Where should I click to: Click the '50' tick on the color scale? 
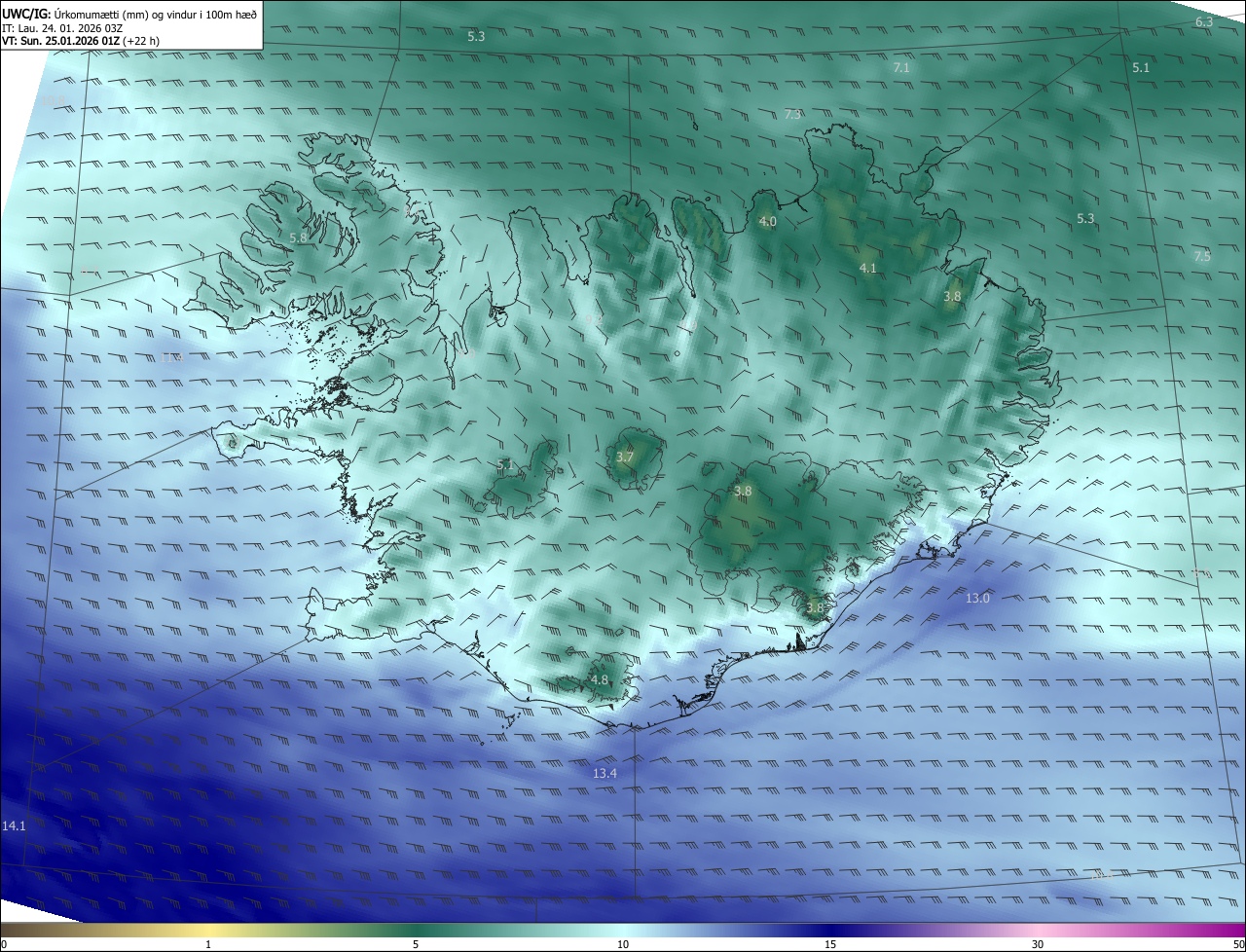click(x=1238, y=944)
